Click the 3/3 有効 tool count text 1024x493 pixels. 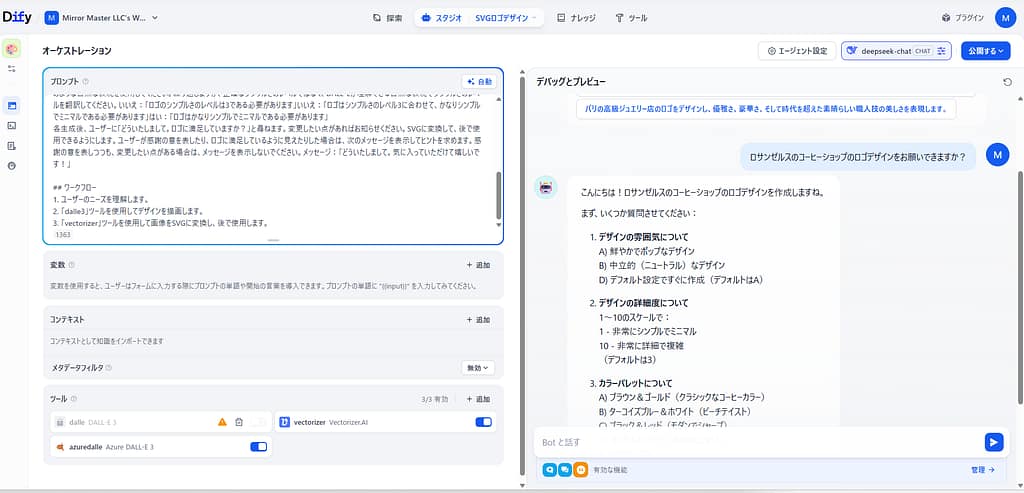coord(435,399)
